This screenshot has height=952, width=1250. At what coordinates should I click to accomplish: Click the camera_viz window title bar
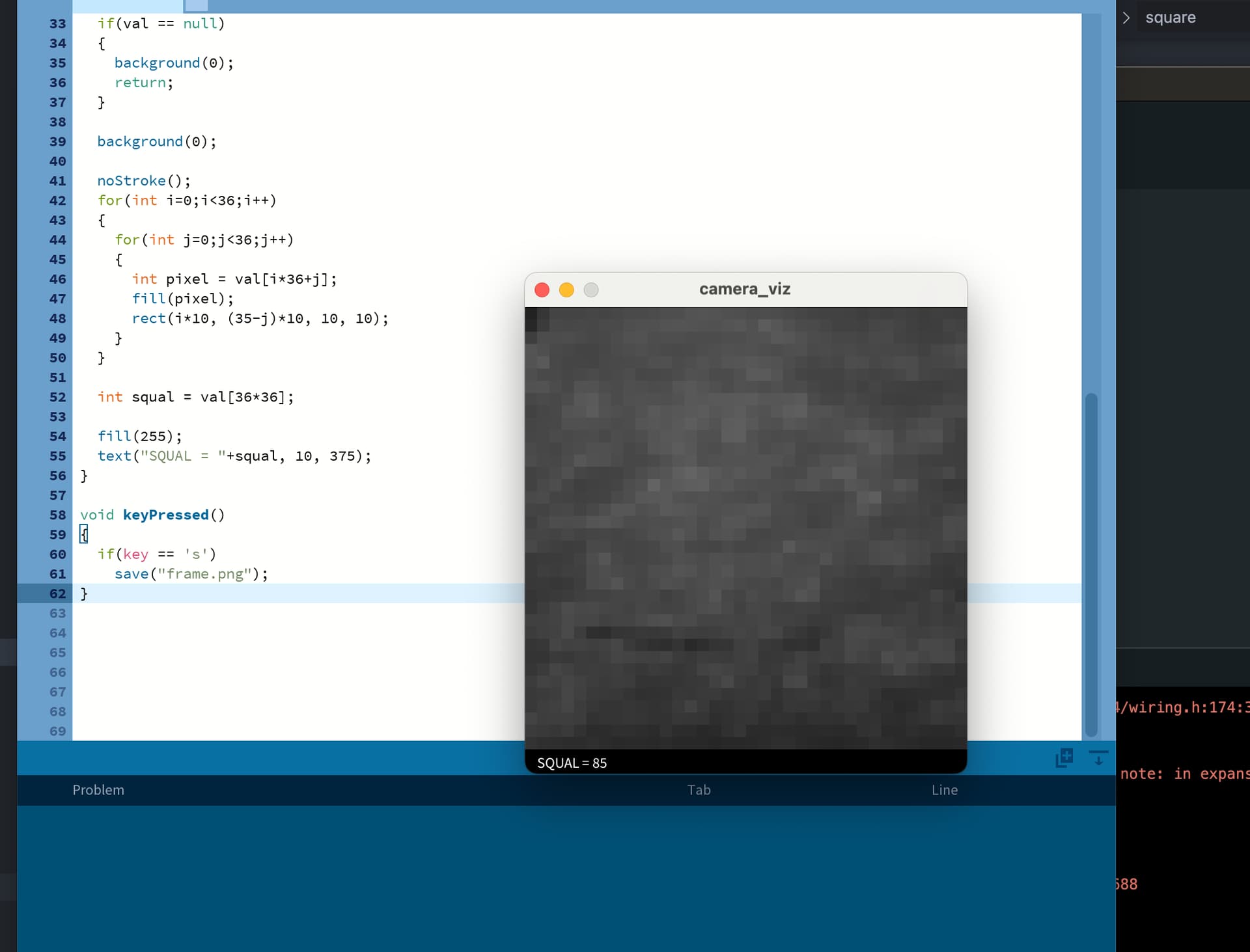(745, 290)
